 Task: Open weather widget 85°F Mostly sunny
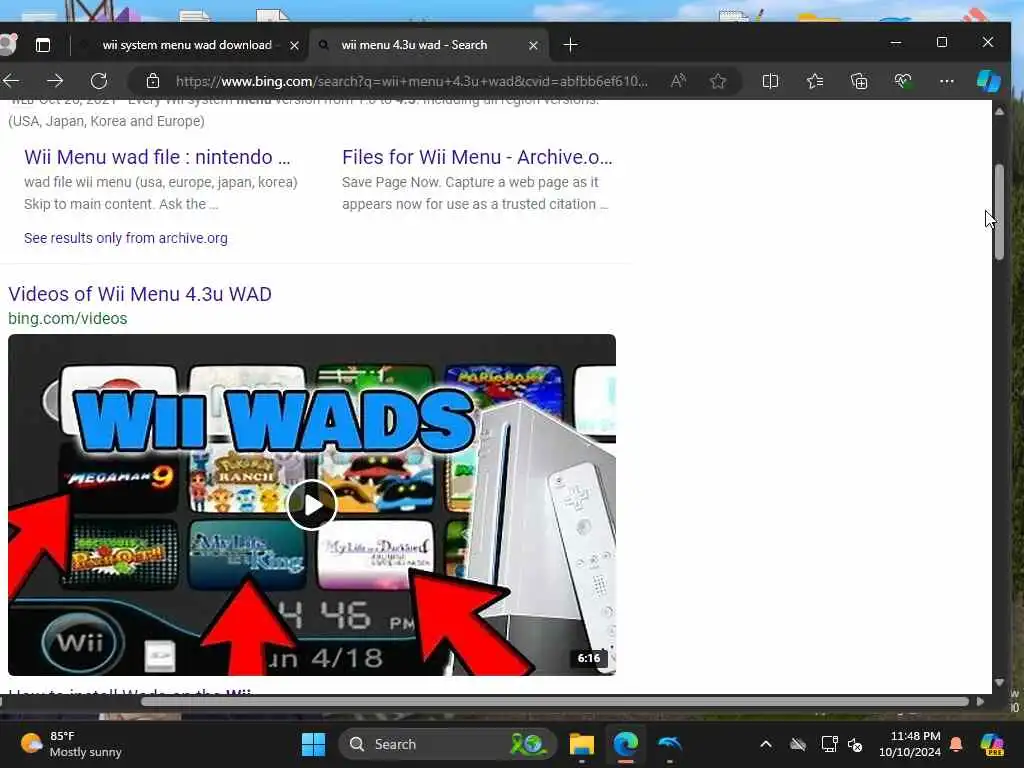click(71, 744)
